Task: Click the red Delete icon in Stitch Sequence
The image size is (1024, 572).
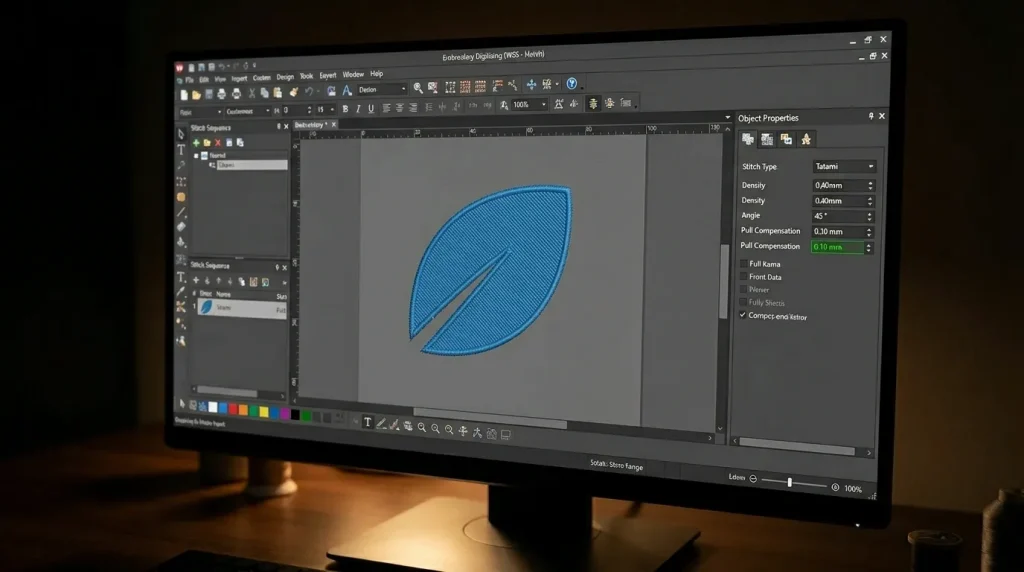Action: coord(218,143)
